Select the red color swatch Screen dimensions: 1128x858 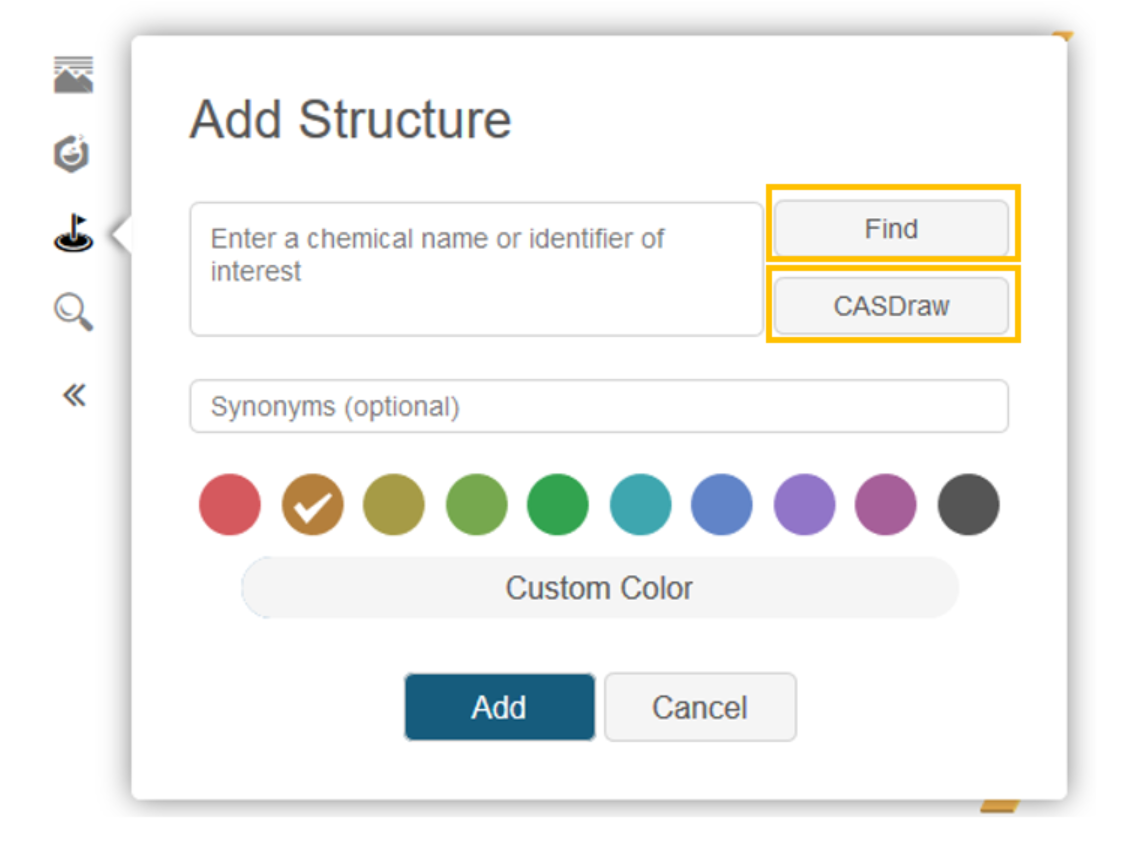click(230, 504)
